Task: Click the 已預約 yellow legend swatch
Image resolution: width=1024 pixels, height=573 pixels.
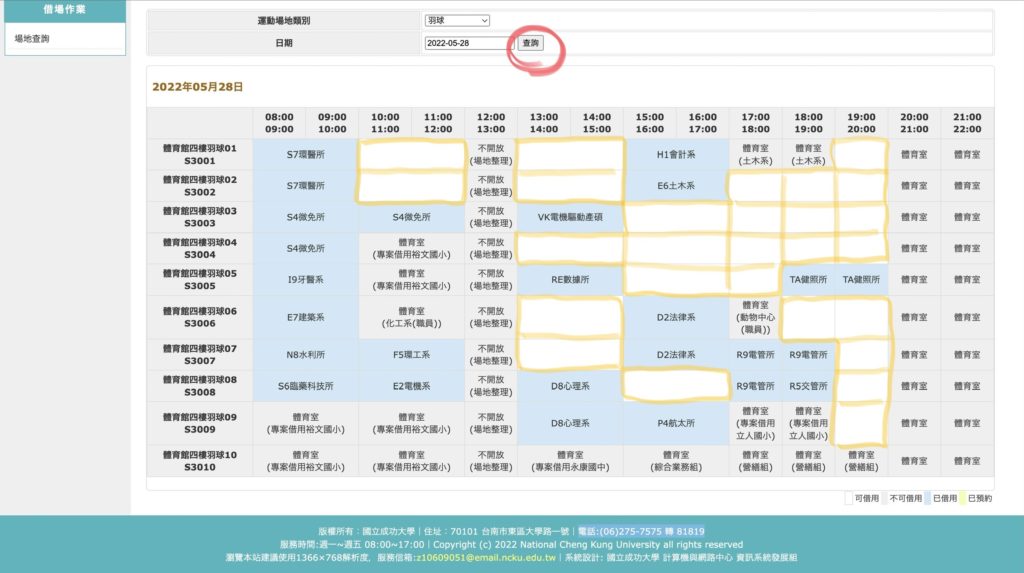Action: coord(961,498)
